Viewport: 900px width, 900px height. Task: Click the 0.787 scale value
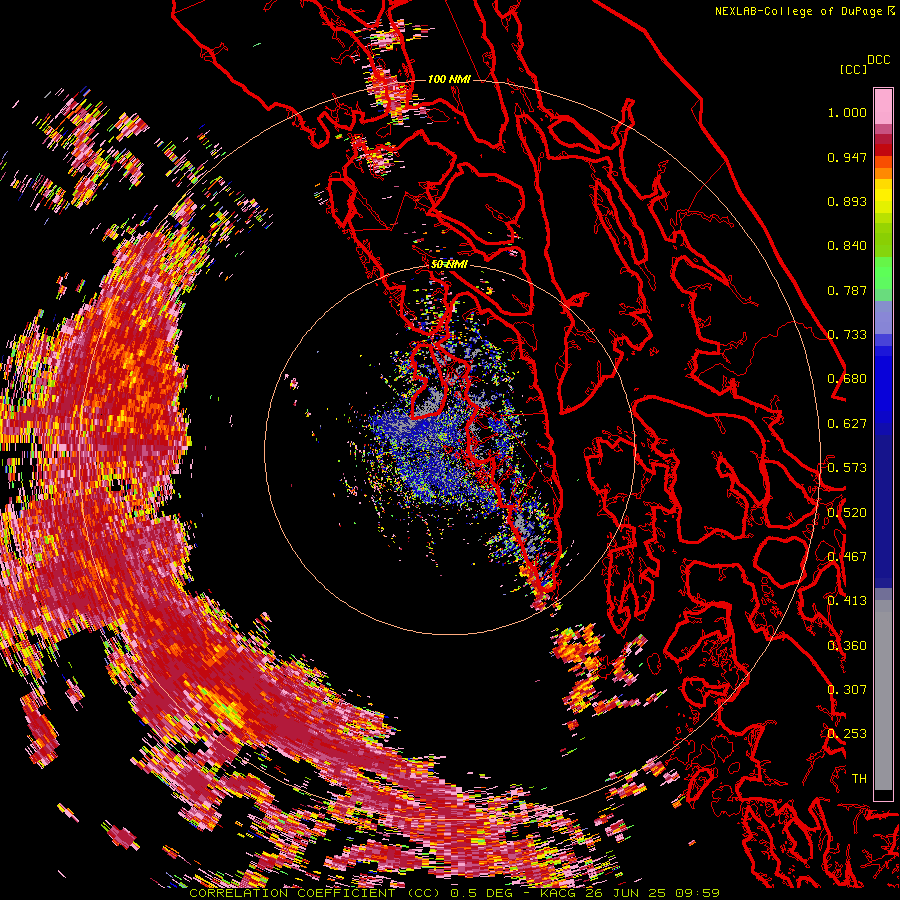tap(847, 290)
